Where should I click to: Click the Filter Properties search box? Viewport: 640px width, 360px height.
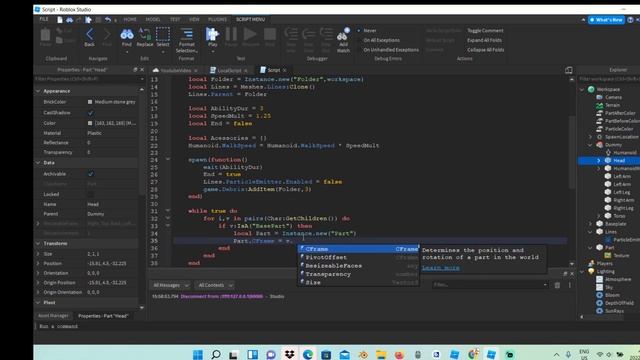click(x=88, y=79)
